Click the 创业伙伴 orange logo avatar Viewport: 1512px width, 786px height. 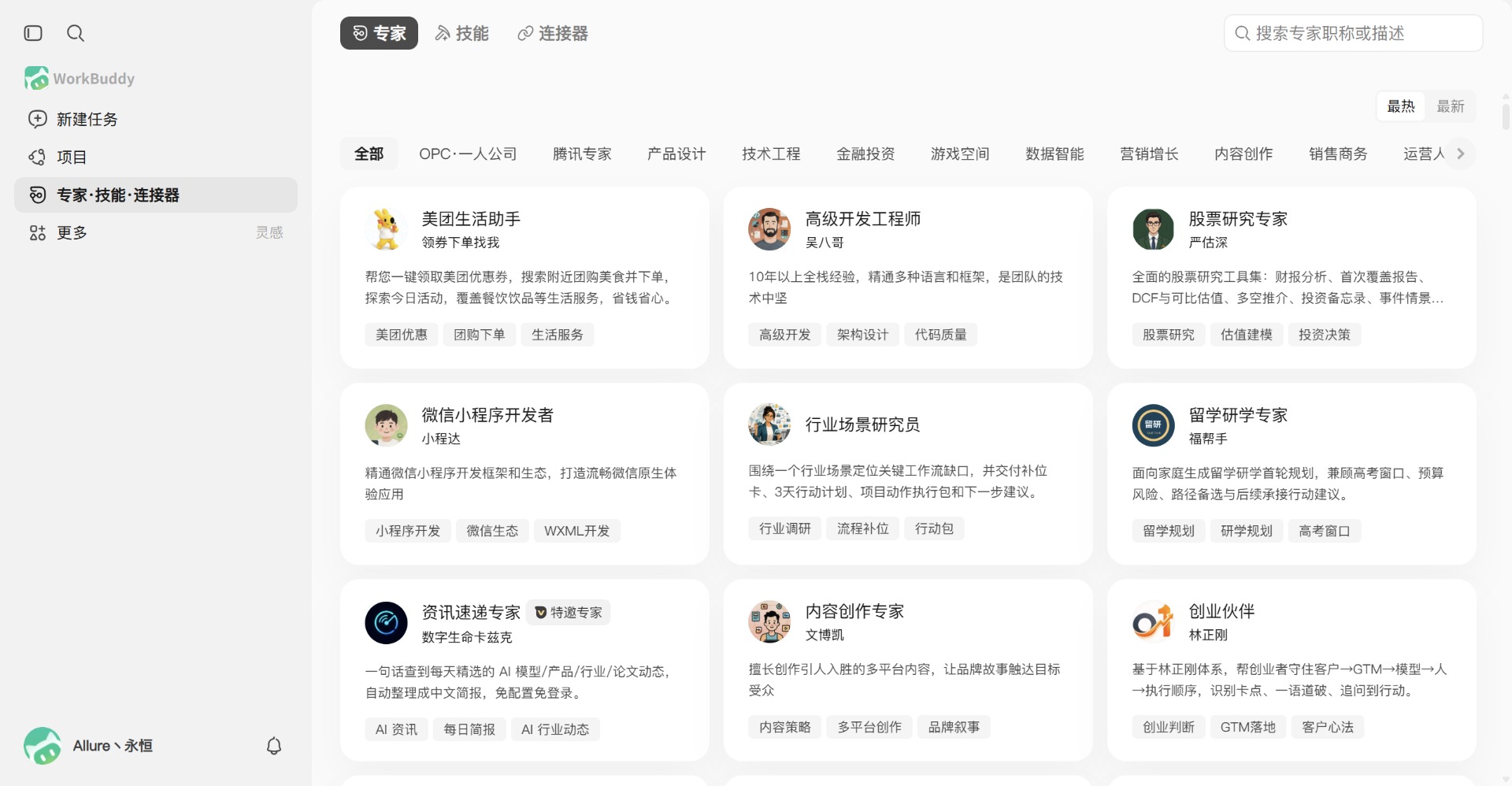[1153, 622]
